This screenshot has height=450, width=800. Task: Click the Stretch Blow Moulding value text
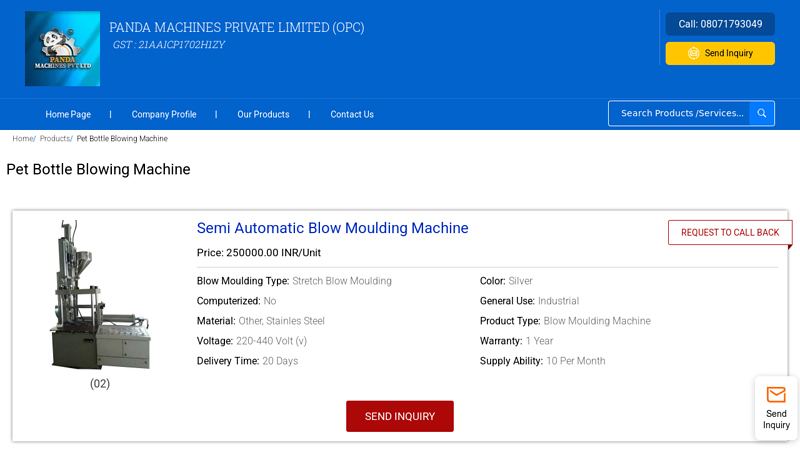point(342,281)
